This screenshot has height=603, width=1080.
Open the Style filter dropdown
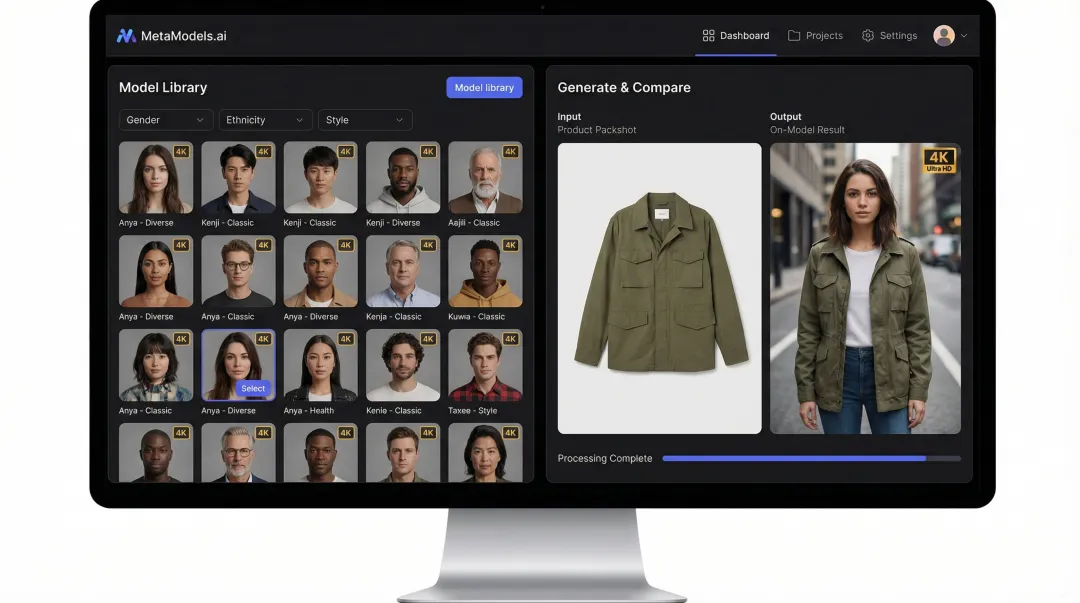(365, 119)
